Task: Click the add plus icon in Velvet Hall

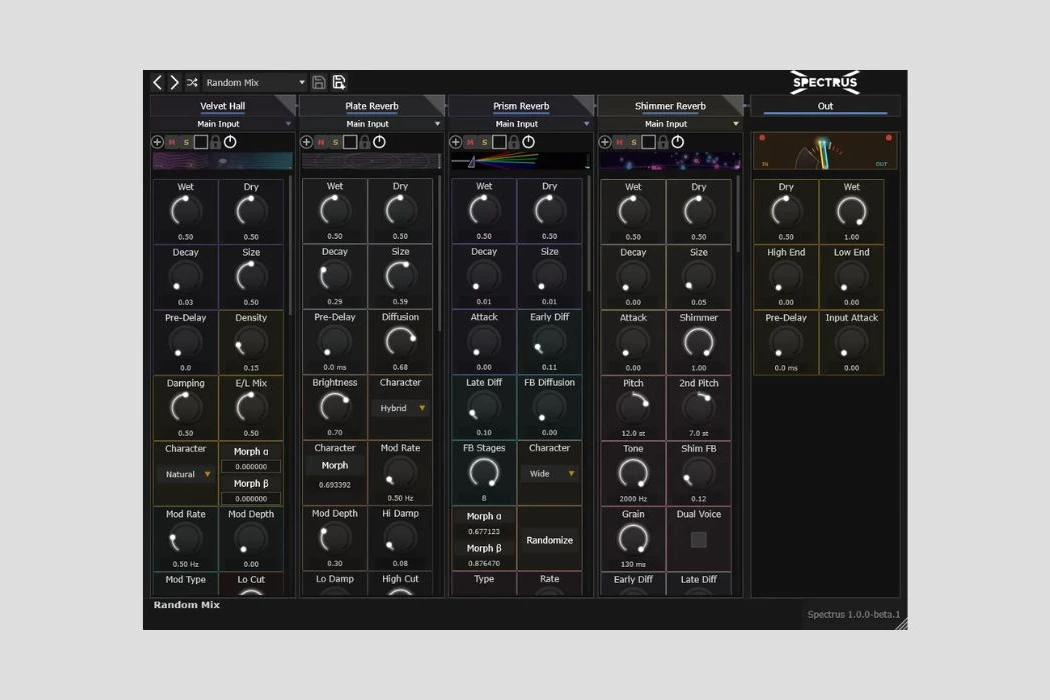Action: (157, 142)
